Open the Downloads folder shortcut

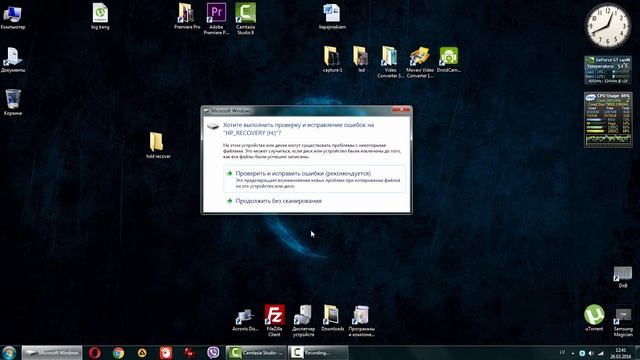tap(332, 318)
